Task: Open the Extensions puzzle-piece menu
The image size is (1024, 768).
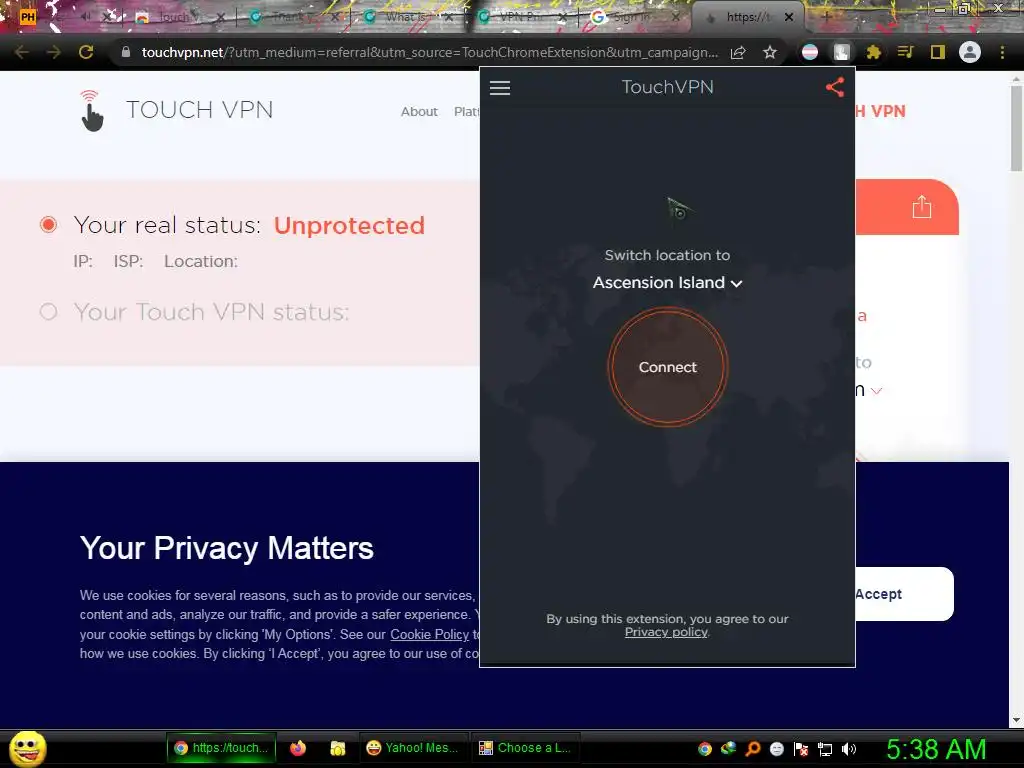Action: [x=873, y=52]
